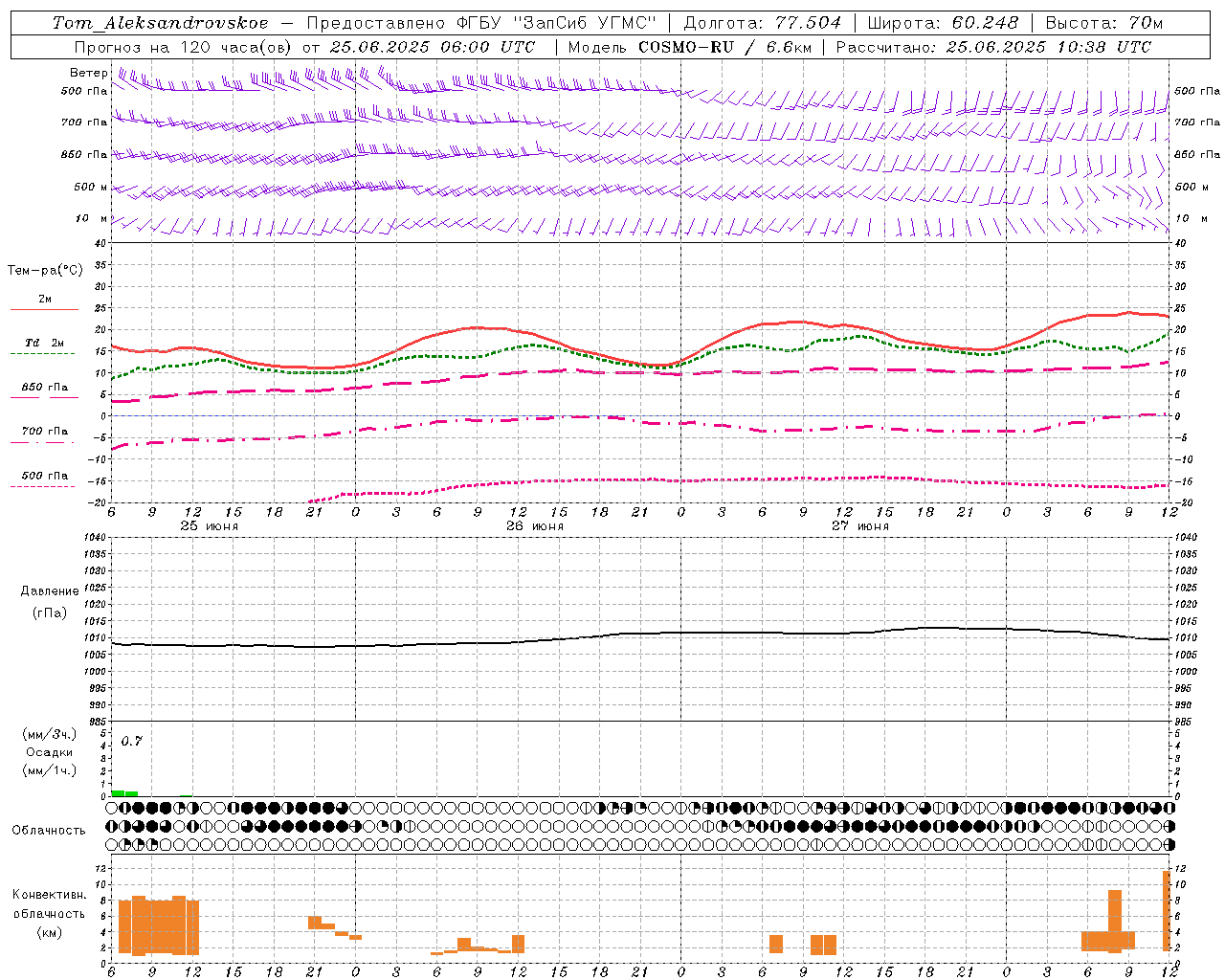Click the "(мм/3ч.)" precipitation unit label
The width and height of the screenshot is (1225, 980).
[49, 734]
